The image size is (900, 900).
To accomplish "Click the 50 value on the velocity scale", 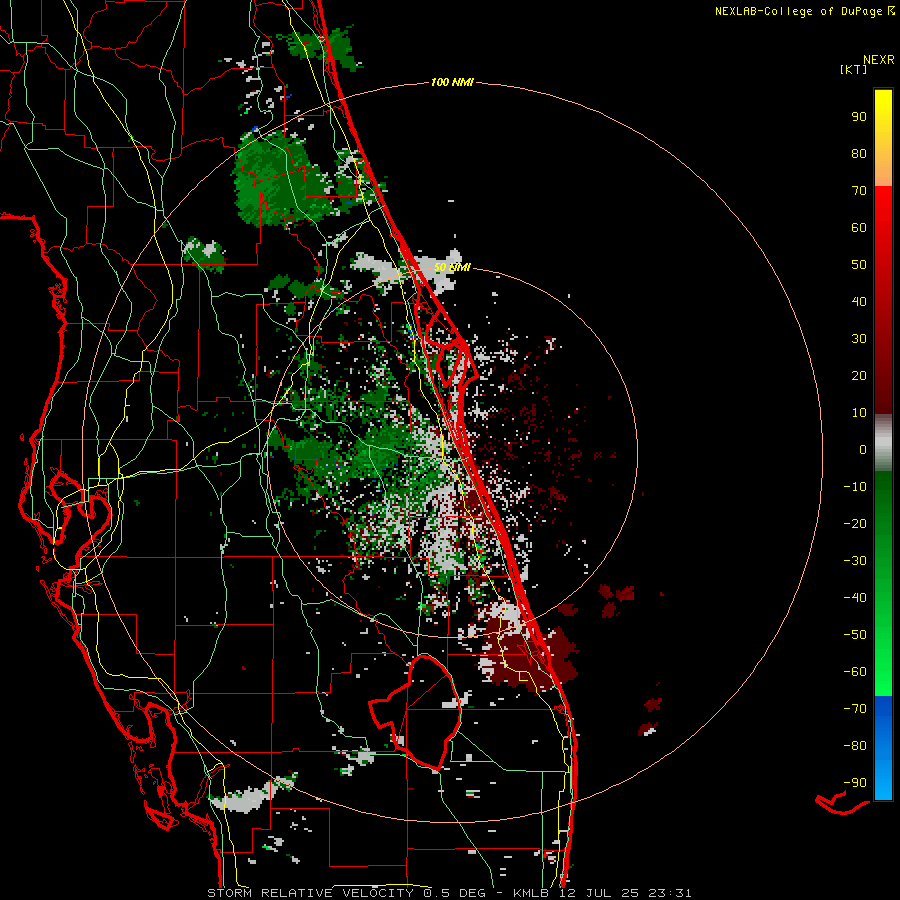I will coord(859,265).
